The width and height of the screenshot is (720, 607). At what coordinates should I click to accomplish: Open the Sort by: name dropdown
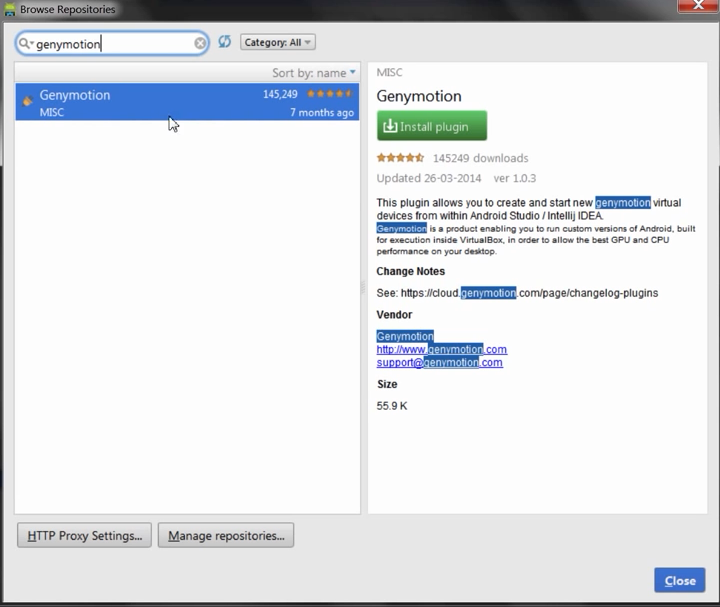(x=314, y=73)
